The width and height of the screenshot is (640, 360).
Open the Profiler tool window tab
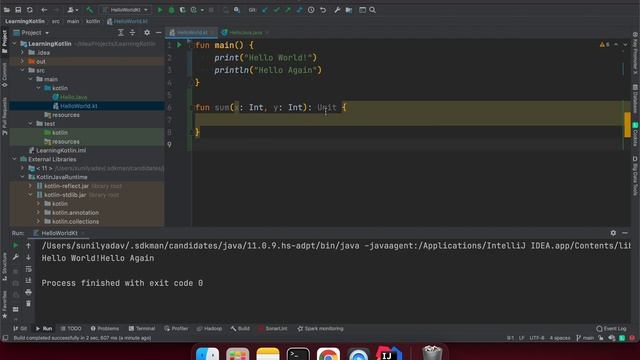[176, 329]
